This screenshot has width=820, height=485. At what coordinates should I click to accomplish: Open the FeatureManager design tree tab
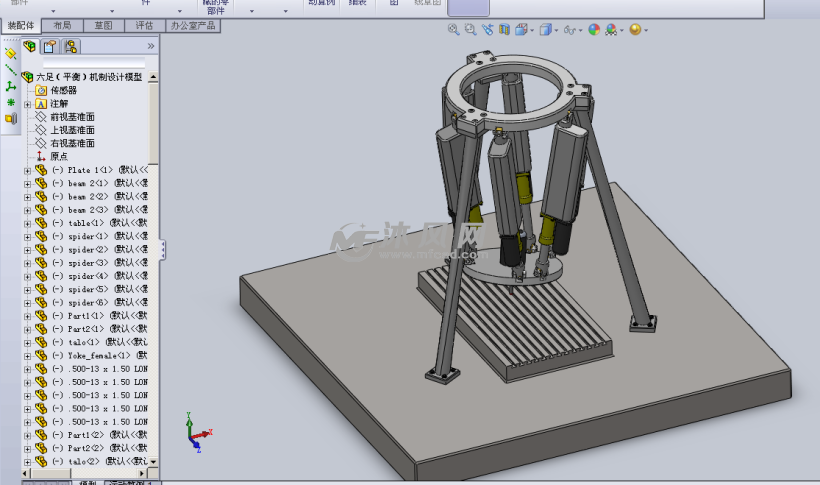pyautogui.click(x=30, y=46)
